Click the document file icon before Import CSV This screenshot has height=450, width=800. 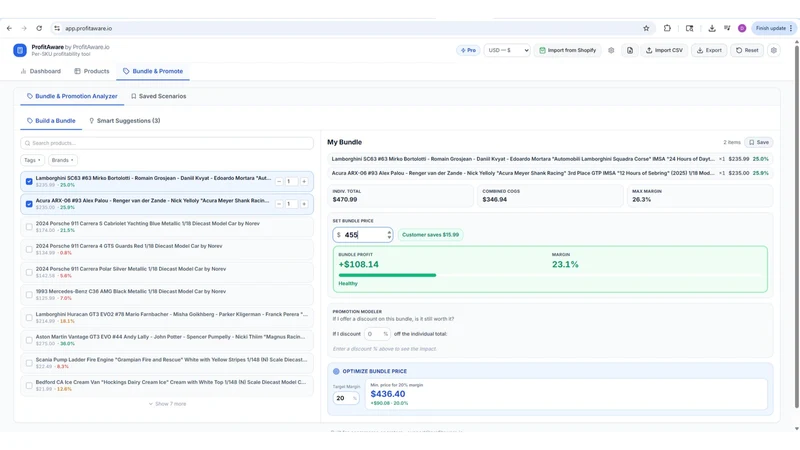pos(630,50)
